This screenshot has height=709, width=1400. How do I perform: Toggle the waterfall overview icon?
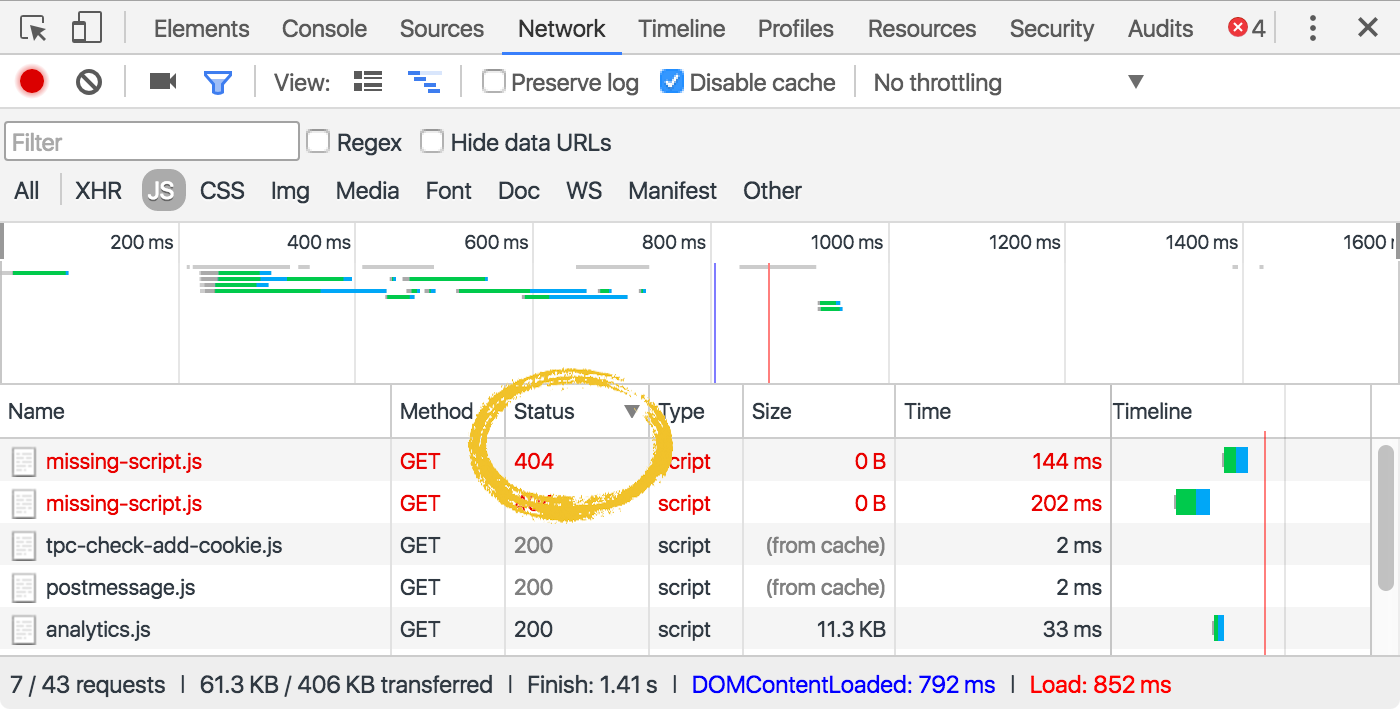click(424, 82)
